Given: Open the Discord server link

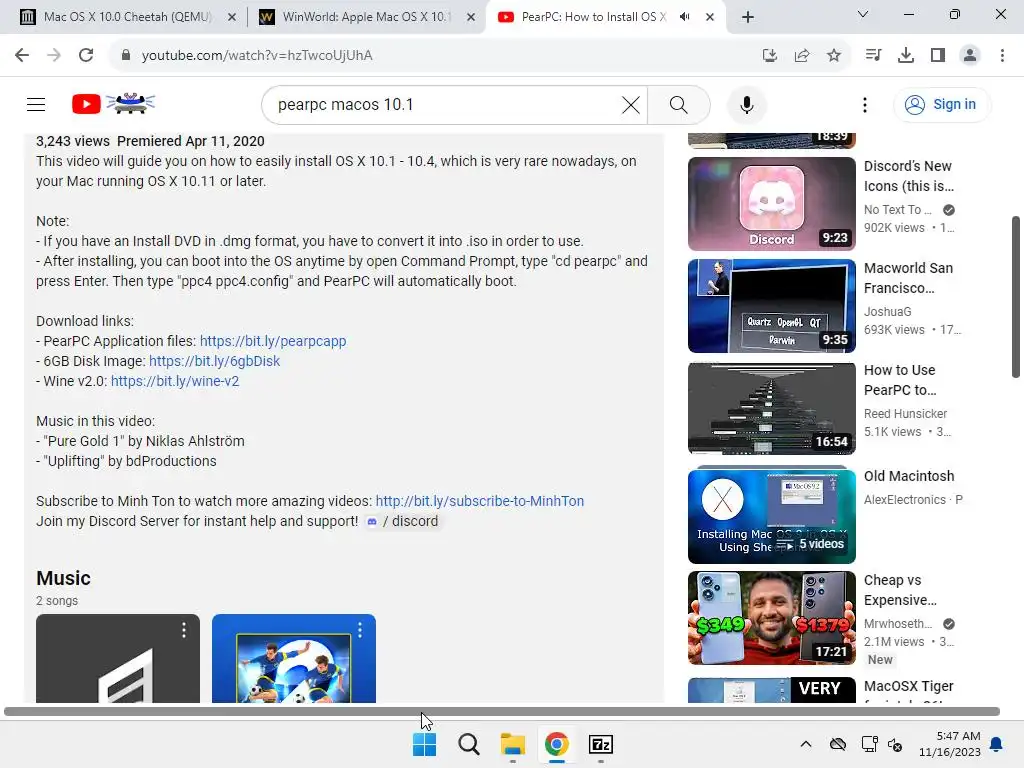Looking at the screenshot, I should coord(402,521).
